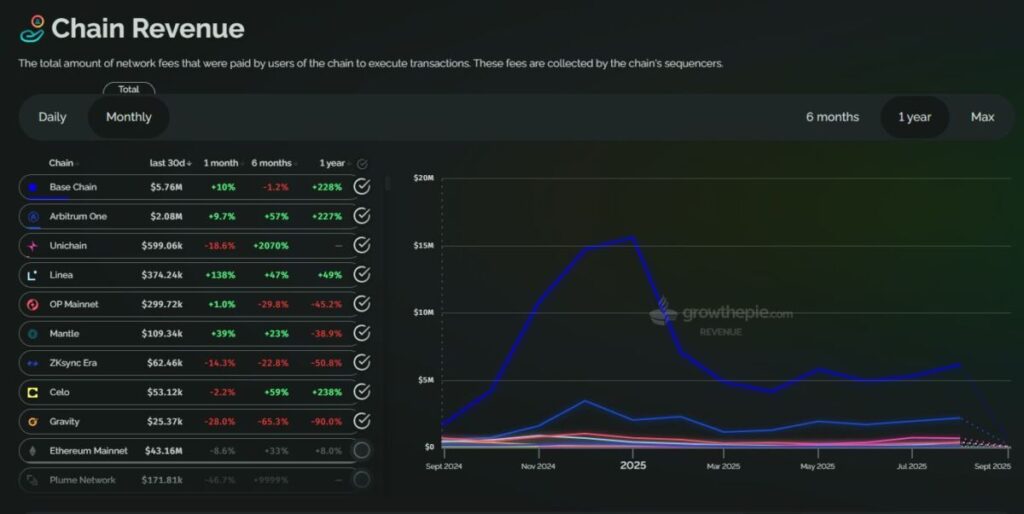Image resolution: width=1024 pixels, height=514 pixels.
Task: Click the ZKsync Era arrows icon
Action: click(x=33, y=363)
